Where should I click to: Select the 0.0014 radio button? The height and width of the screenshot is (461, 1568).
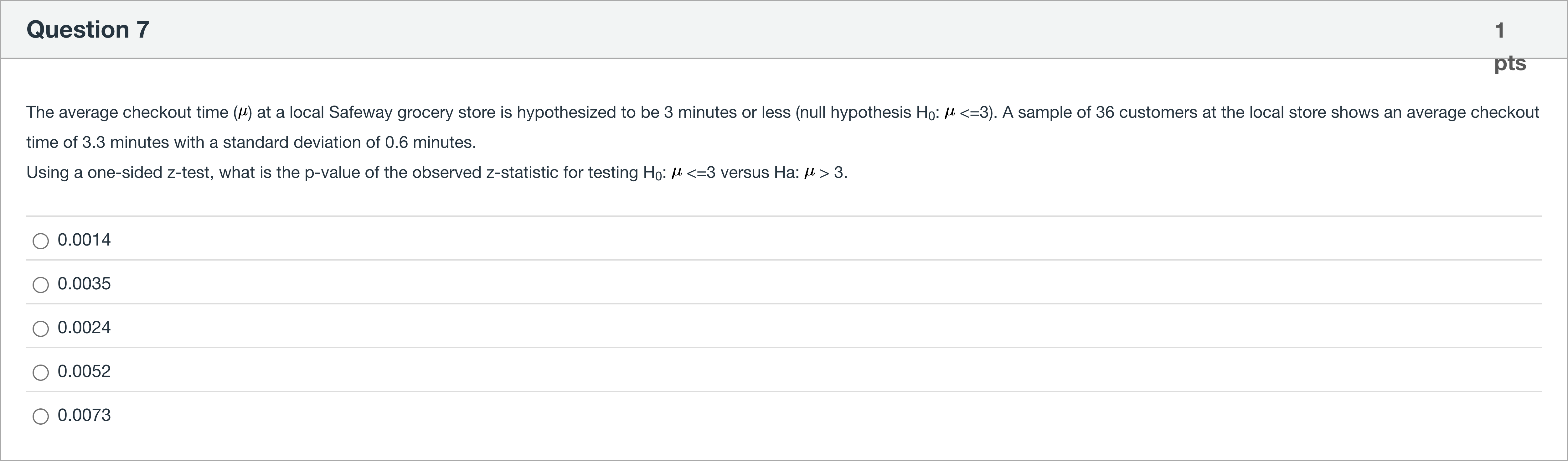[41, 241]
